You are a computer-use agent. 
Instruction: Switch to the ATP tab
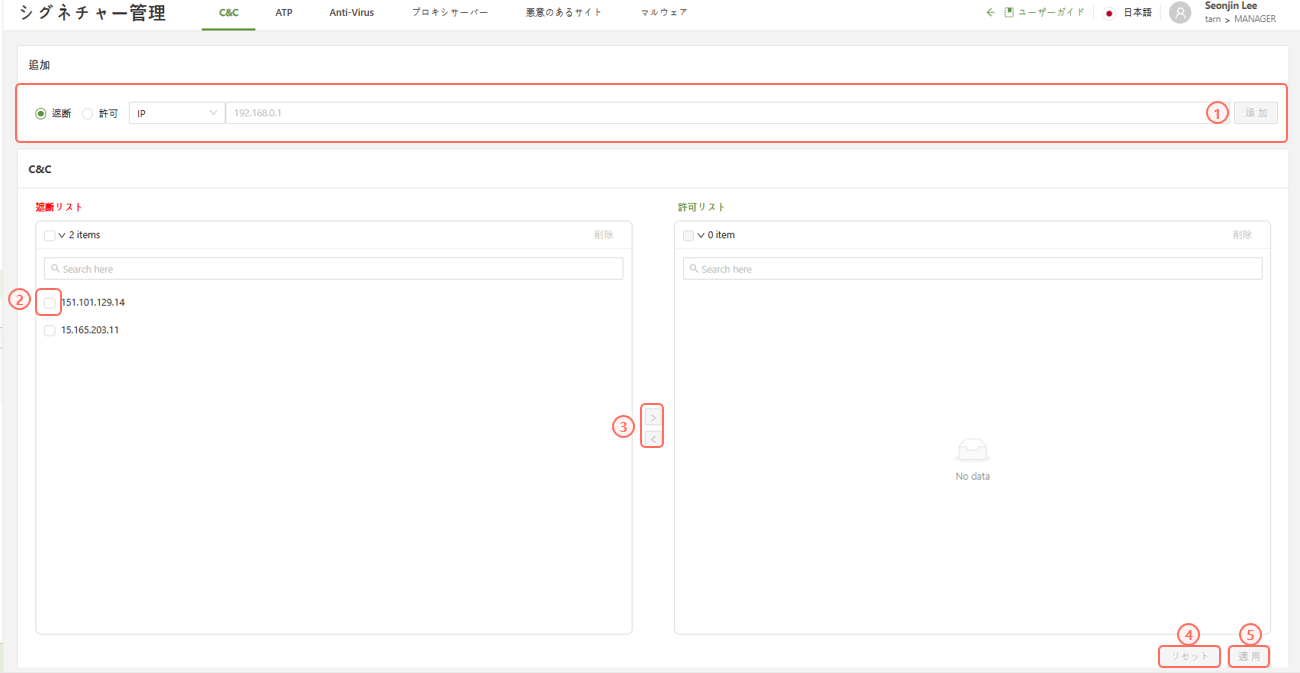284,13
